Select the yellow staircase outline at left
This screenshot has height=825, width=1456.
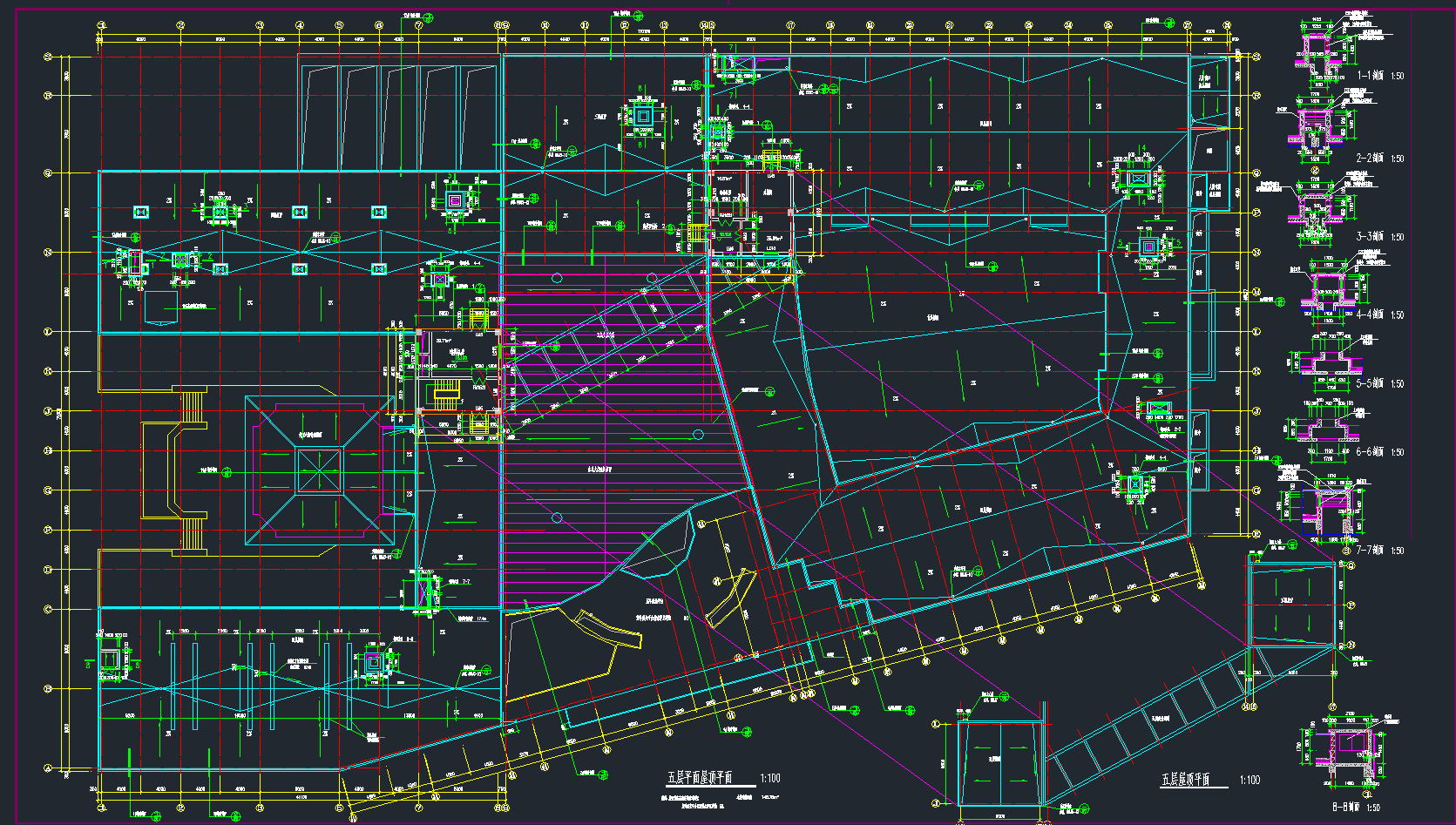pyautogui.click(x=181, y=471)
